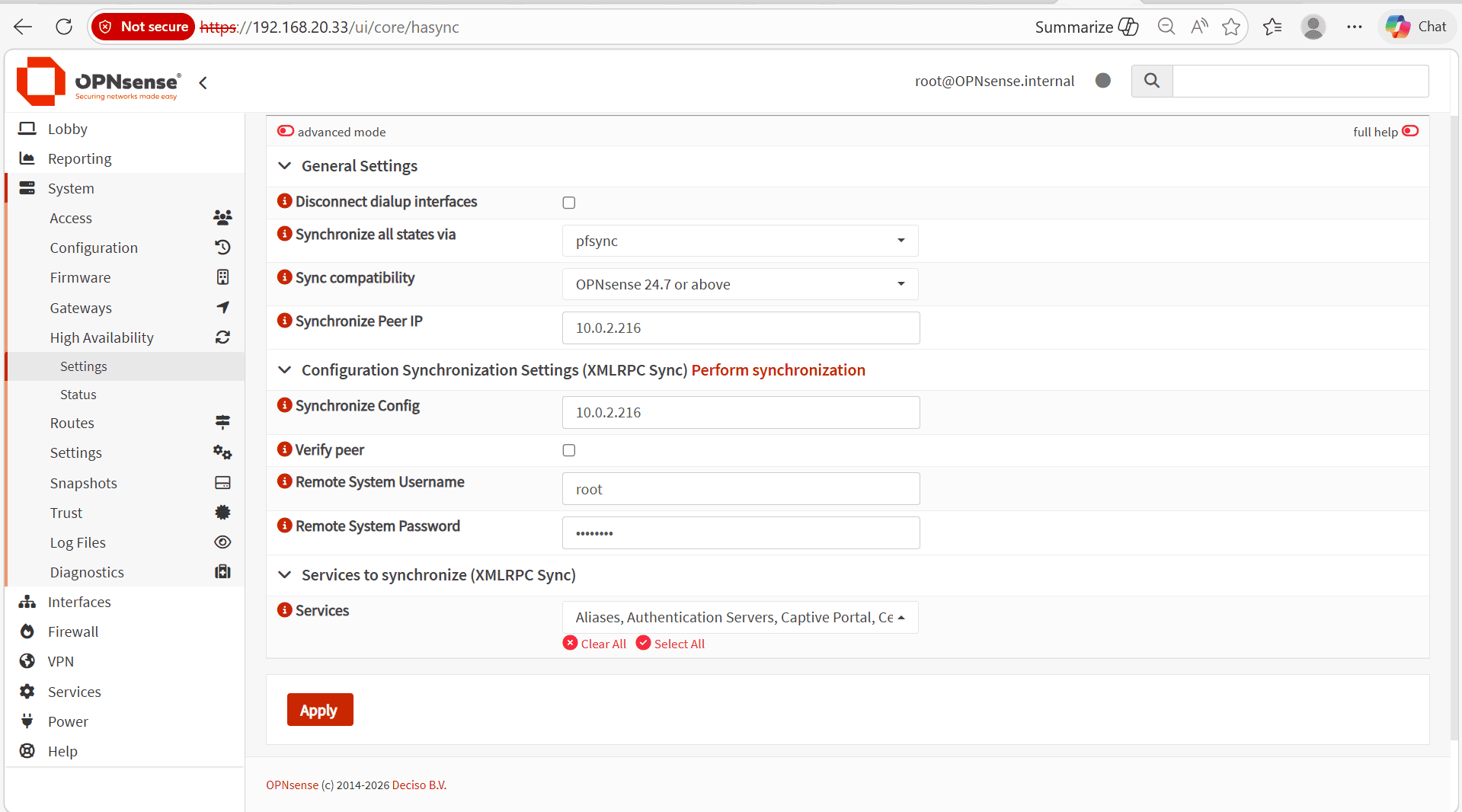Click the Synchronize Peer IP field

[741, 328]
